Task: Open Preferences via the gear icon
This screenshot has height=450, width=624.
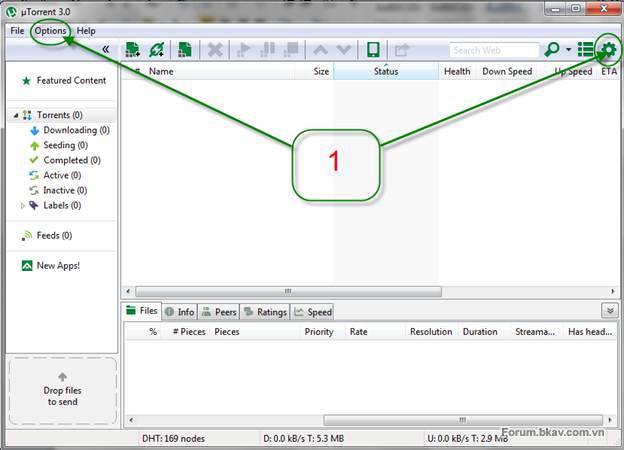Action: (607, 49)
